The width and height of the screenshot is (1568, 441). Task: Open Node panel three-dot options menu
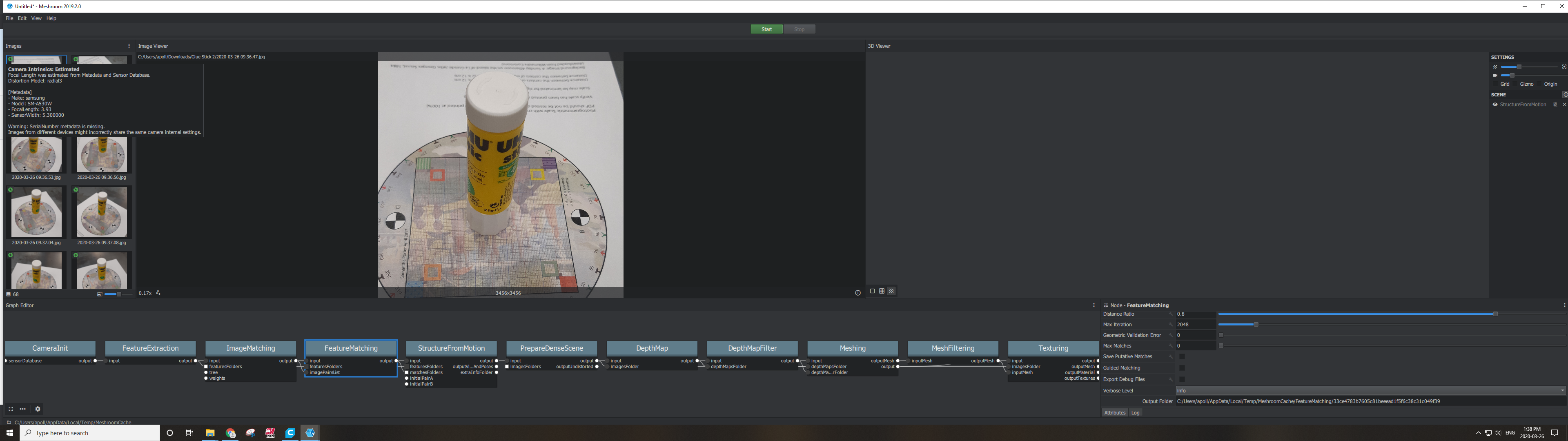click(1564, 305)
